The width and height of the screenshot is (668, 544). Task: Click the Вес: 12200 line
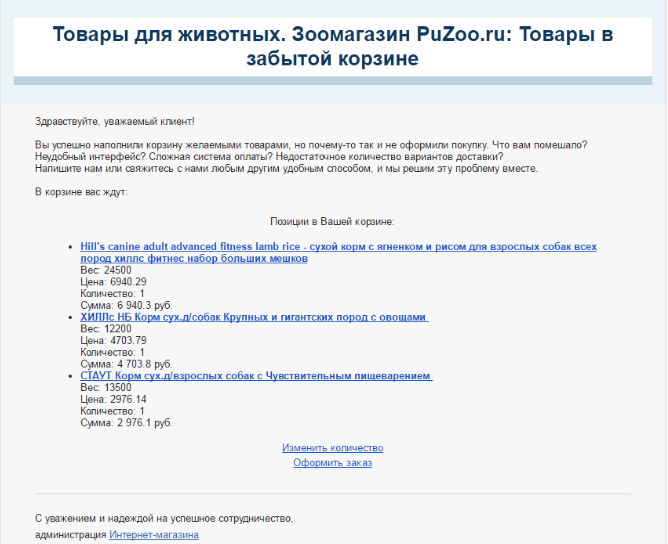coord(106,329)
